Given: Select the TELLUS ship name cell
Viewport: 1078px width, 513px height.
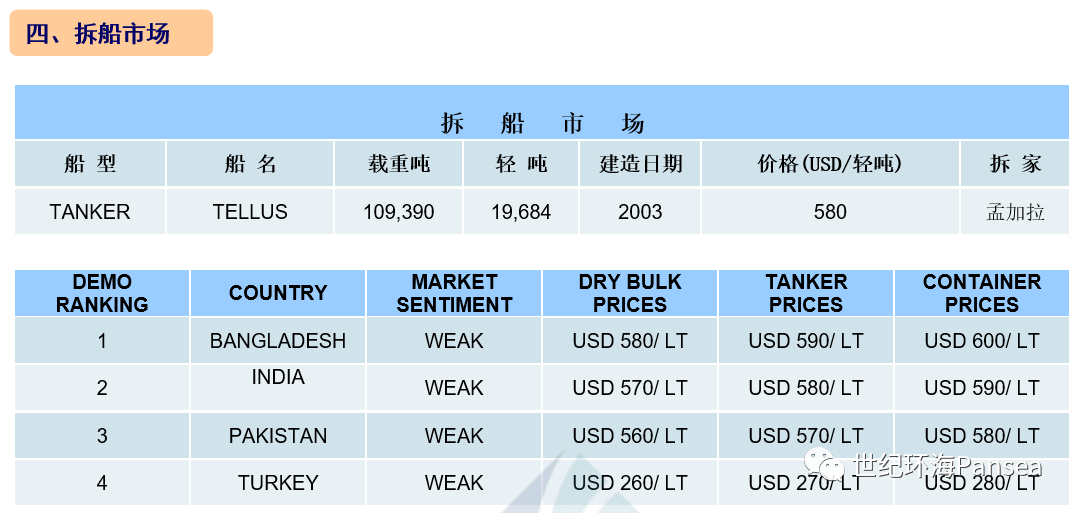Looking at the screenshot, I should pos(250,211).
